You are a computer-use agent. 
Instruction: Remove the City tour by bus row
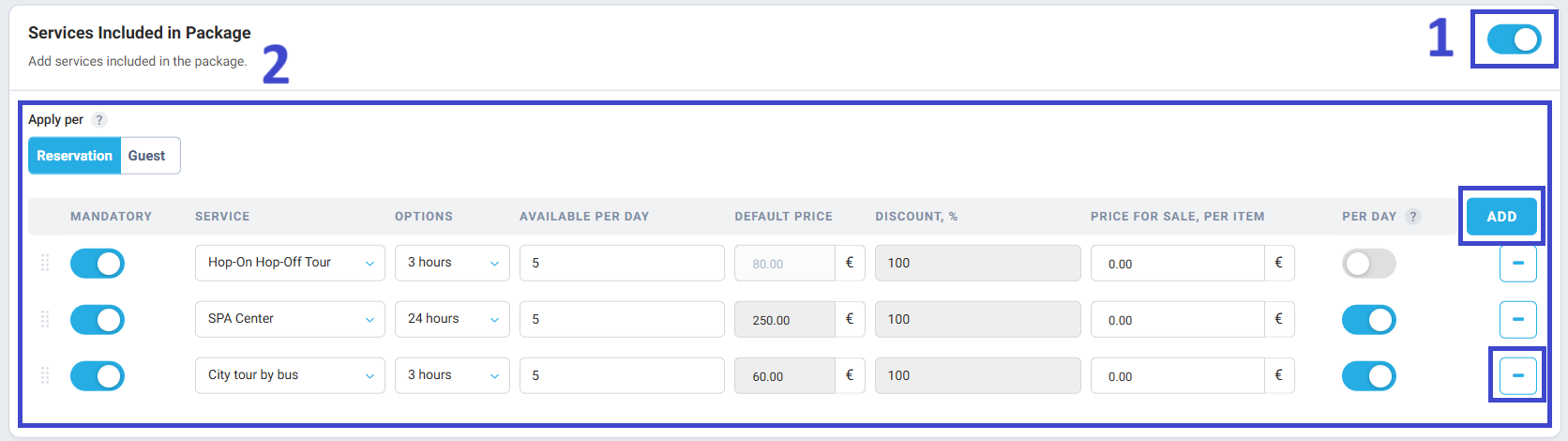coord(1517,376)
